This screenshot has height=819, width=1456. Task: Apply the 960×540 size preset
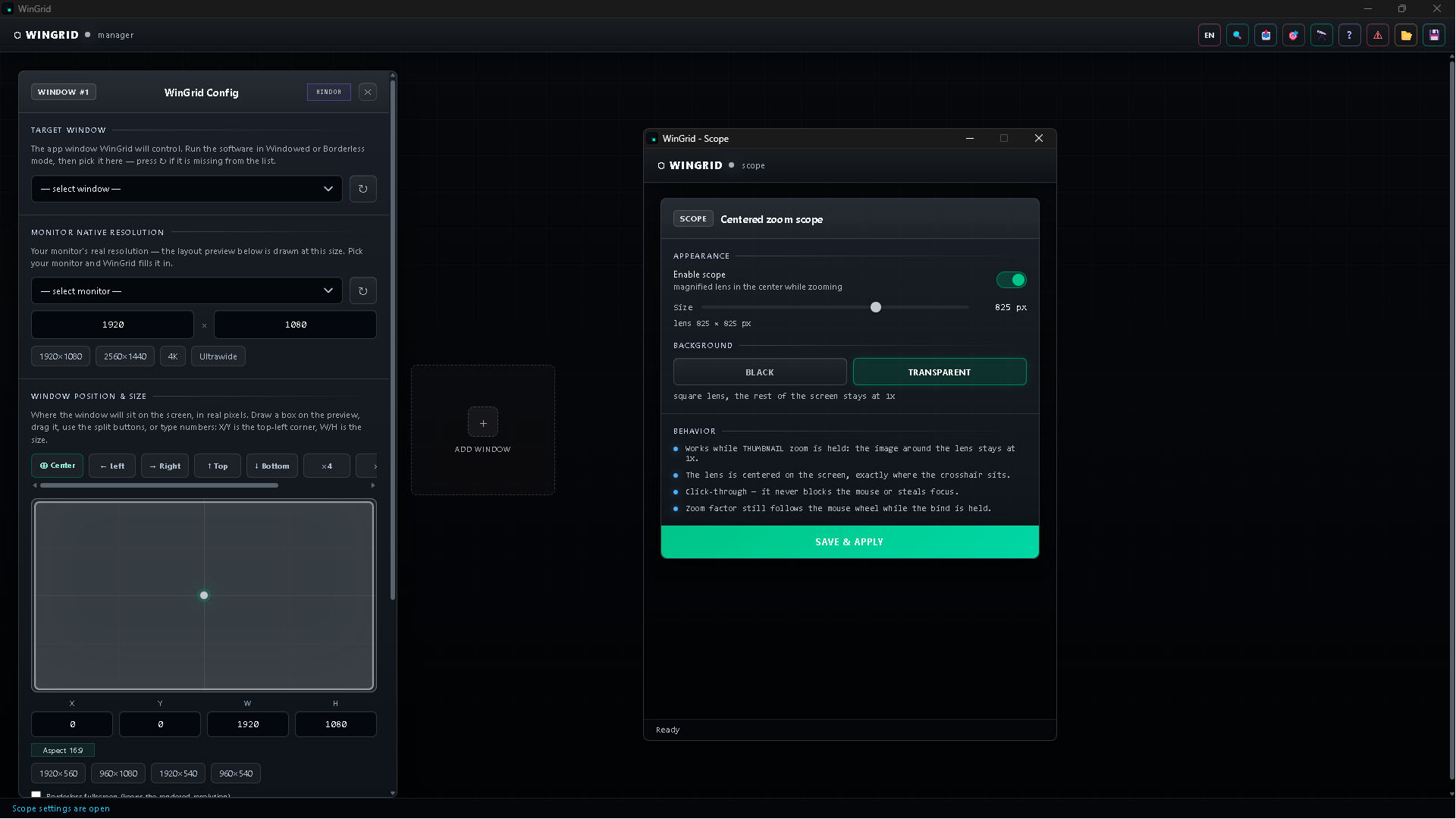point(236,773)
